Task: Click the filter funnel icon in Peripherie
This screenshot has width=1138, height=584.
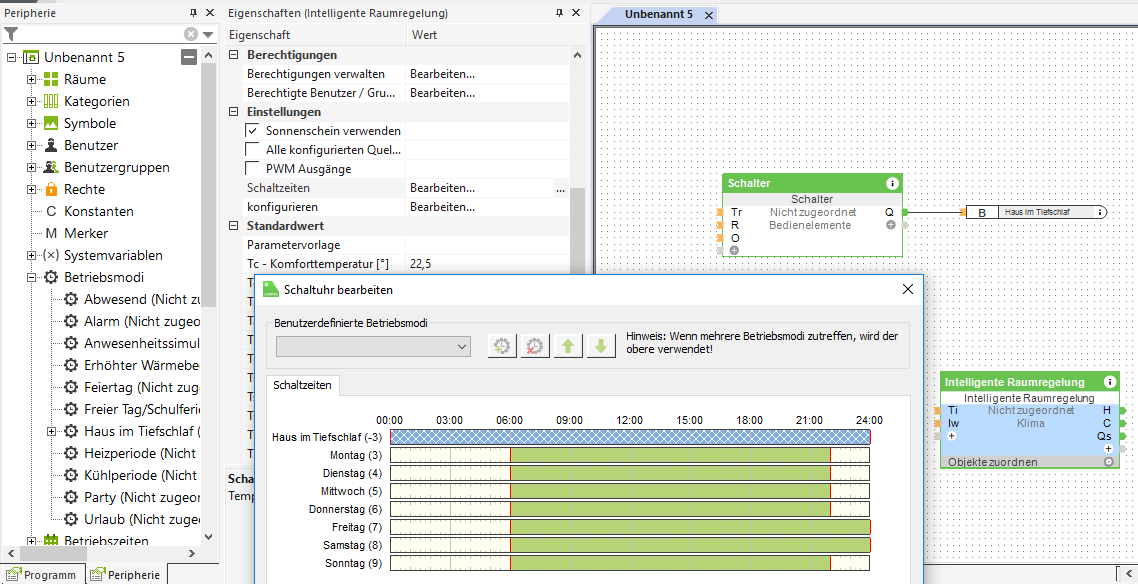Action: point(11,34)
